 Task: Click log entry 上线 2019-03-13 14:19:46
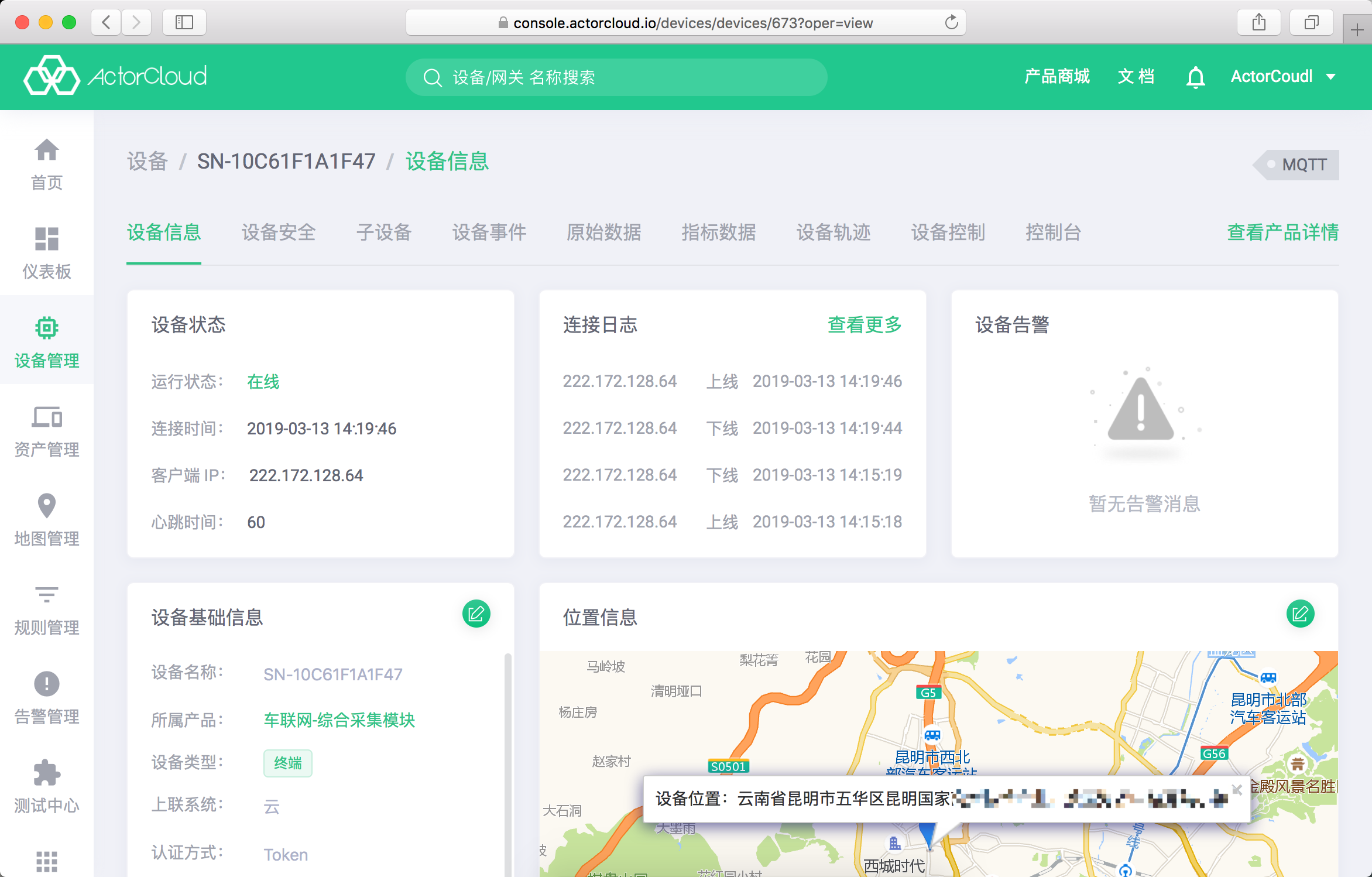pos(732,382)
